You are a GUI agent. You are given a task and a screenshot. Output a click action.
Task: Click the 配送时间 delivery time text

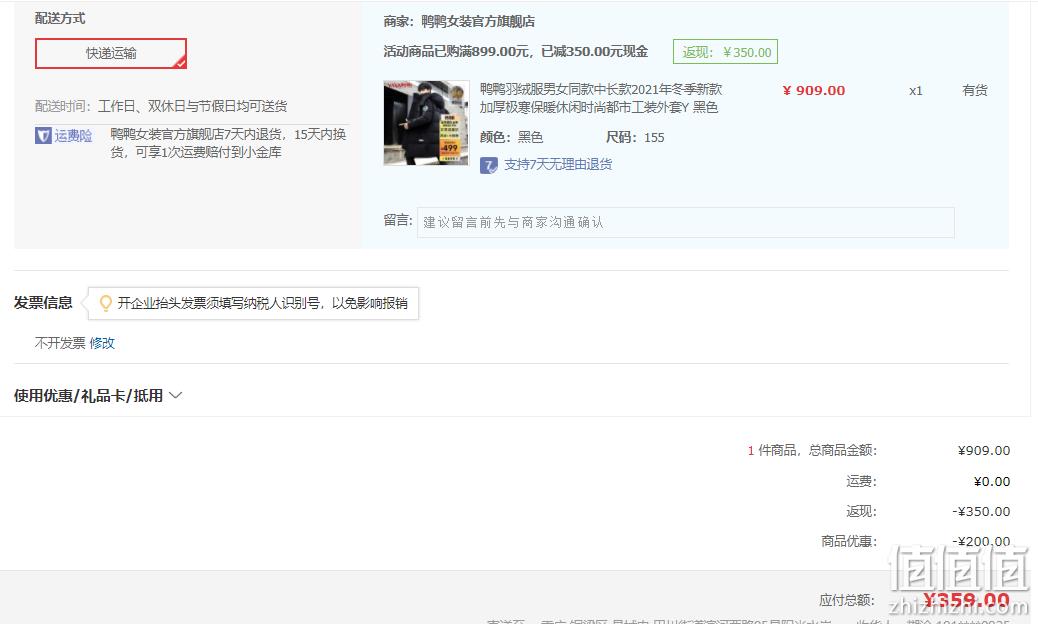click(x=161, y=106)
